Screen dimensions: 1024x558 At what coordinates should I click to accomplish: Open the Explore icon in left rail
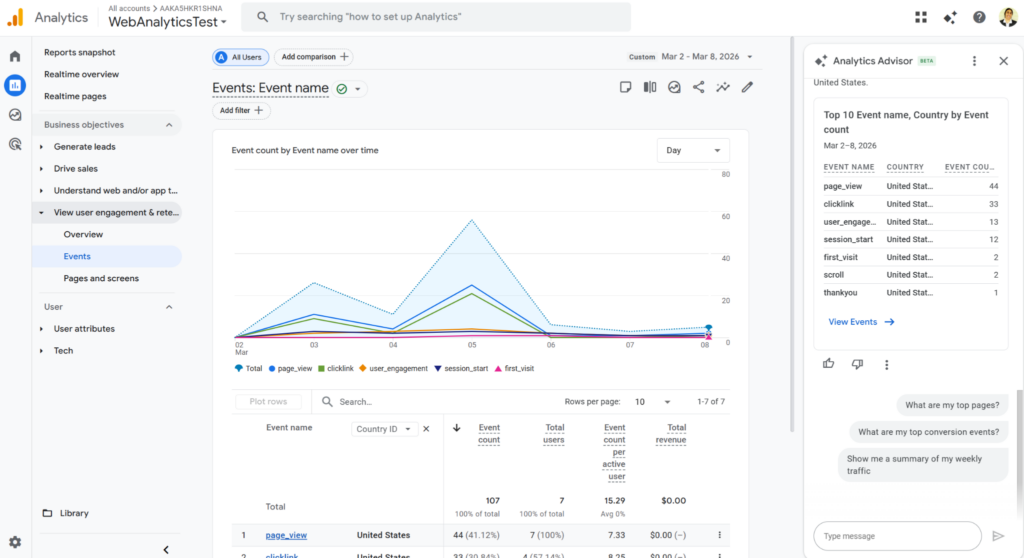[15, 114]
